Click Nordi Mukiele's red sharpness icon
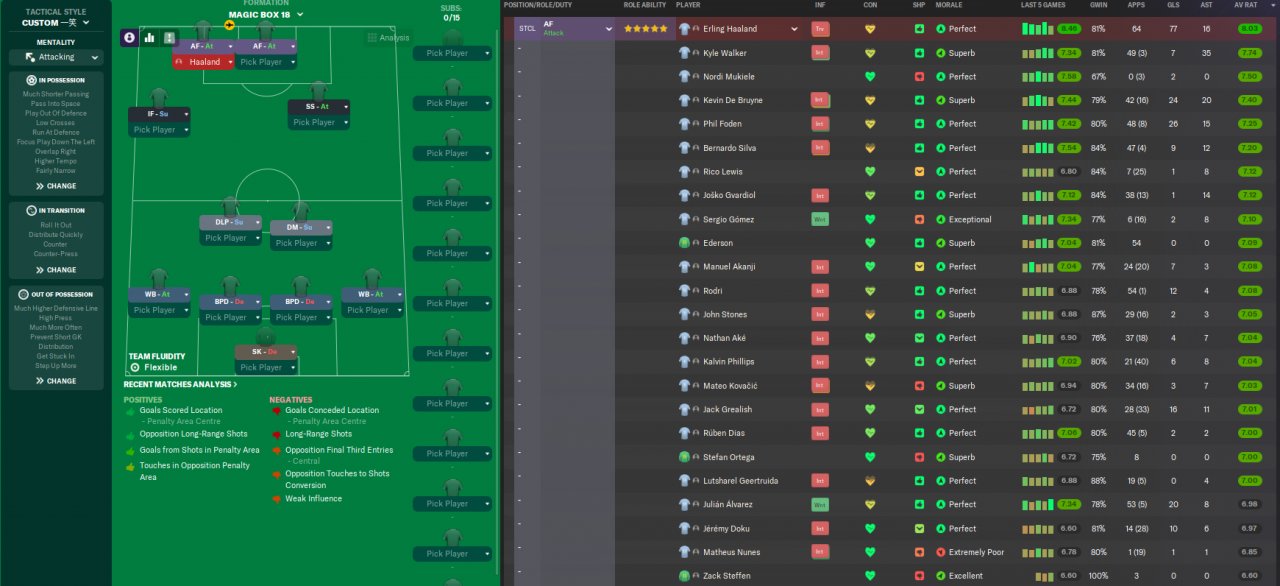Image resolution: width=1280 pixels, height=586 pixels. tap(919, 77)
